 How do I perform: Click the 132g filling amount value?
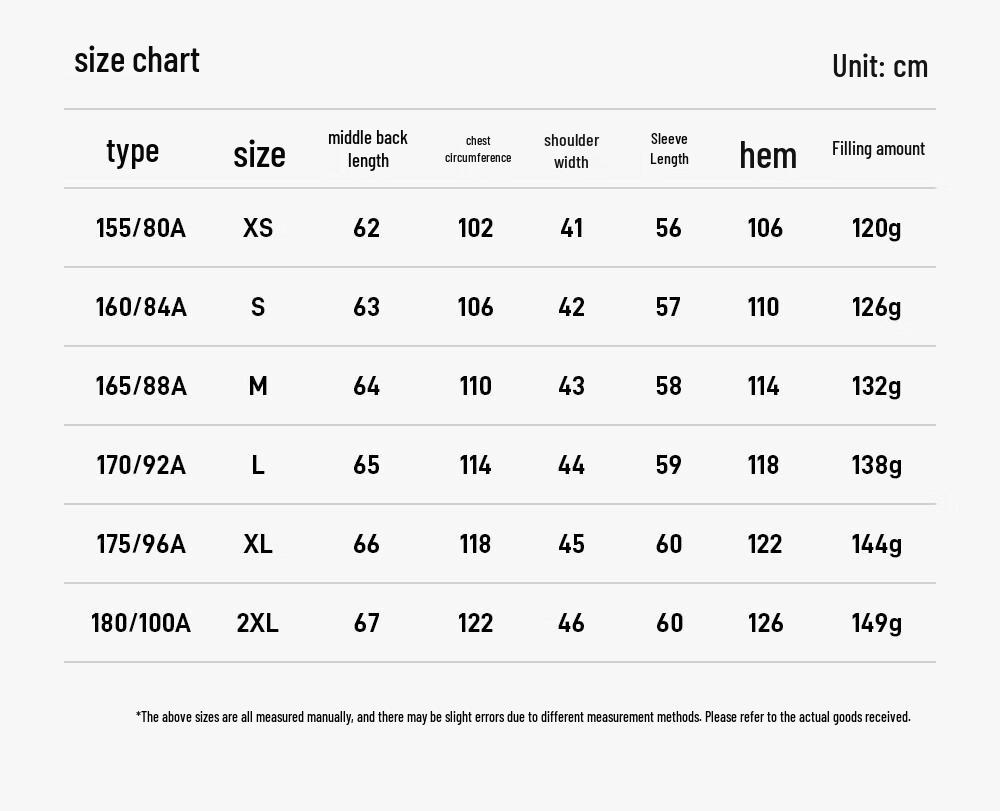point(877,386)
